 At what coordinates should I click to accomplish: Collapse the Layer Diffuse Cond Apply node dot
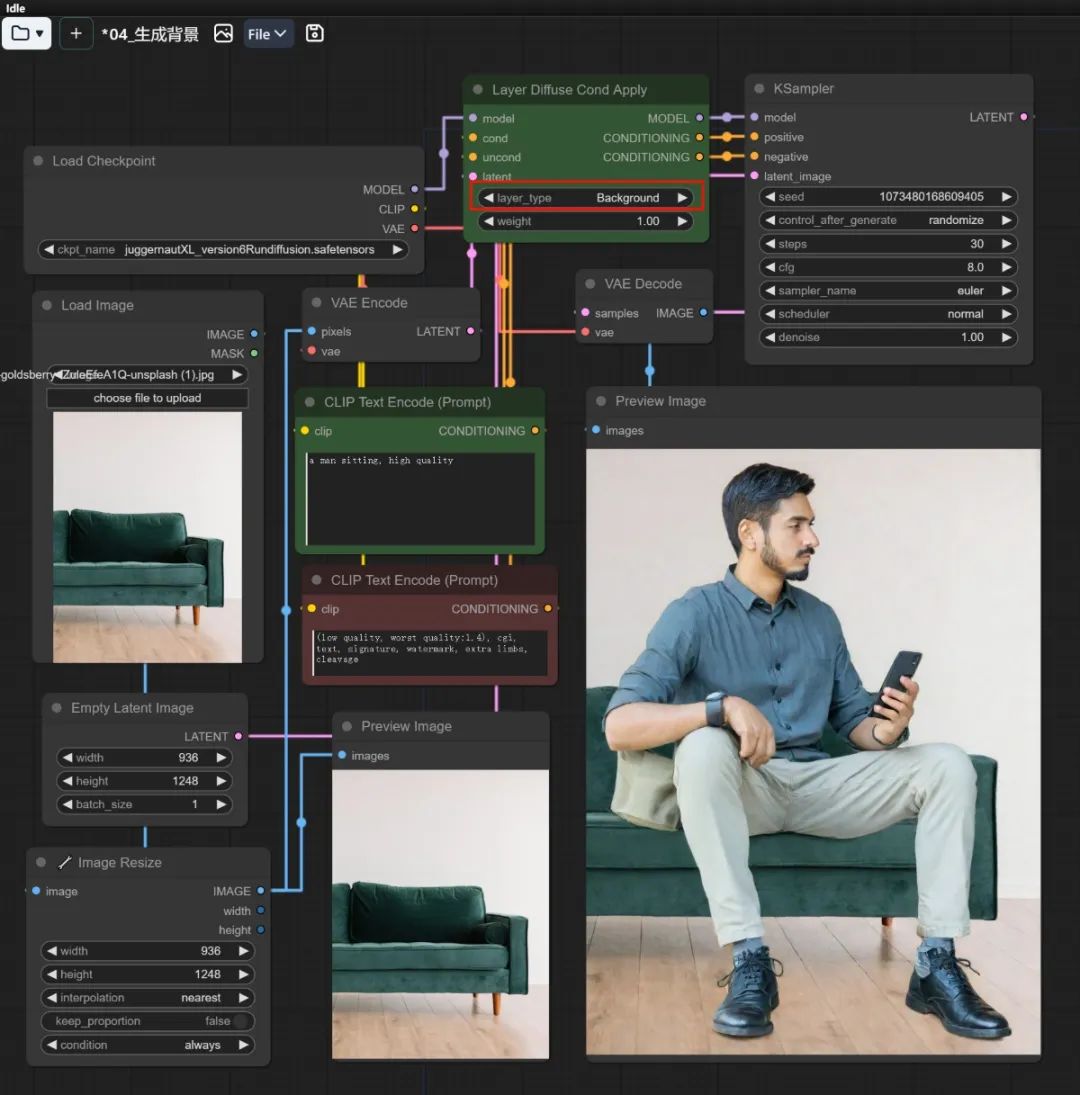click(x=478, y=89)
